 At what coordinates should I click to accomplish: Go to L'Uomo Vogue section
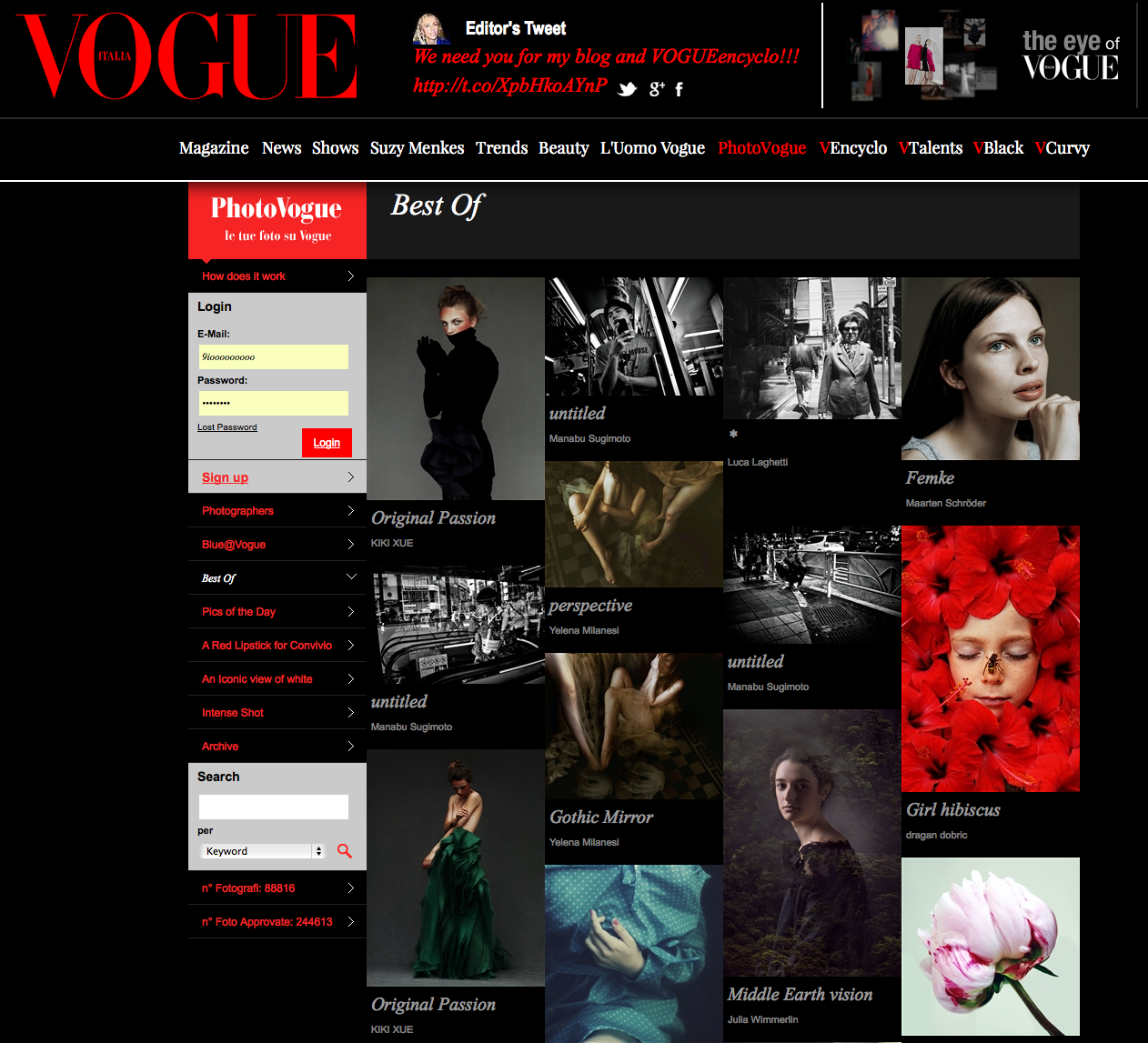click(652, 148)
